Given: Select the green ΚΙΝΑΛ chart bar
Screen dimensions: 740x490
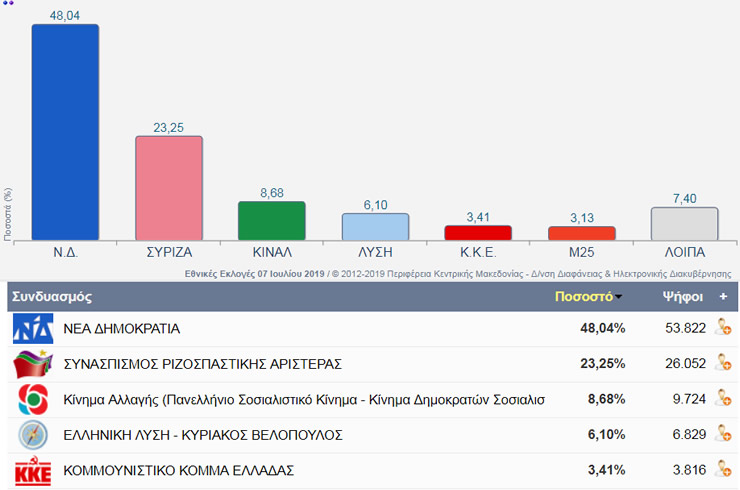Looking at the screenshot, I should (272, 221).
